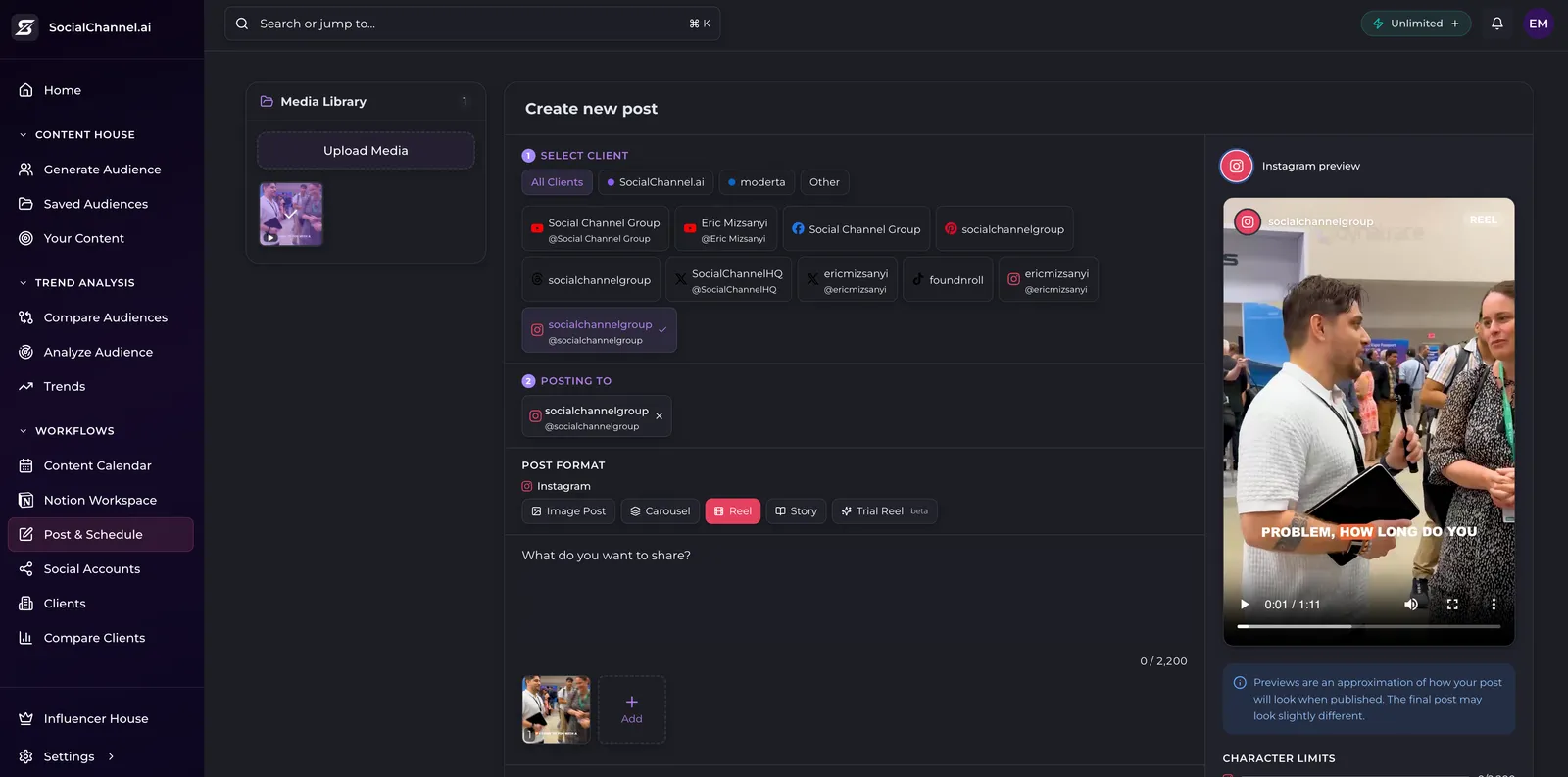Remove socialchannelgroup from Posting To

[659, 416]
